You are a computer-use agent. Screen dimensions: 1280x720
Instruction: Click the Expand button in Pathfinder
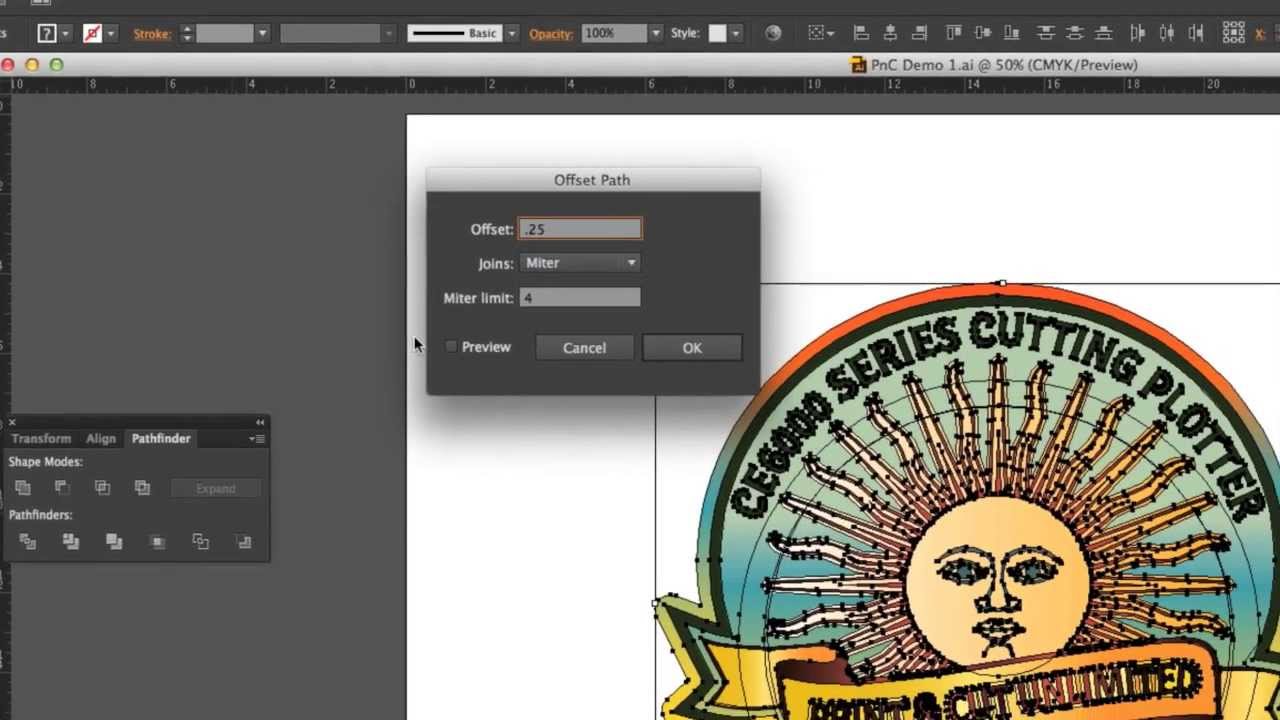216,488
